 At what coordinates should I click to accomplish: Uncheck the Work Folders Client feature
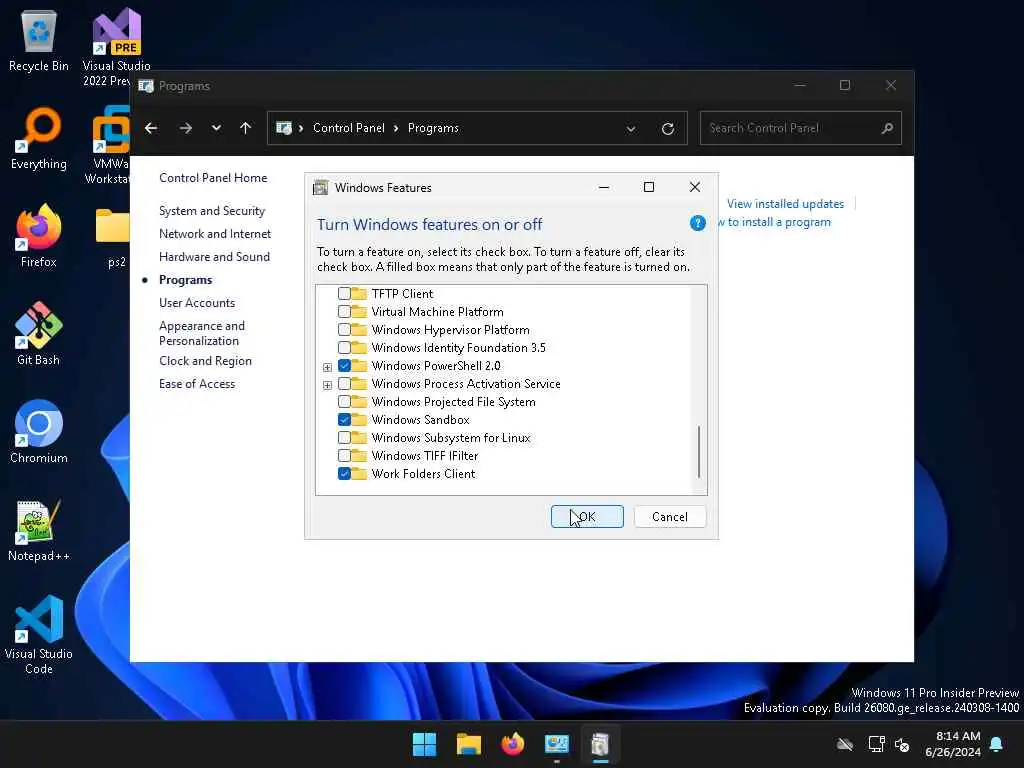point(344,473)
